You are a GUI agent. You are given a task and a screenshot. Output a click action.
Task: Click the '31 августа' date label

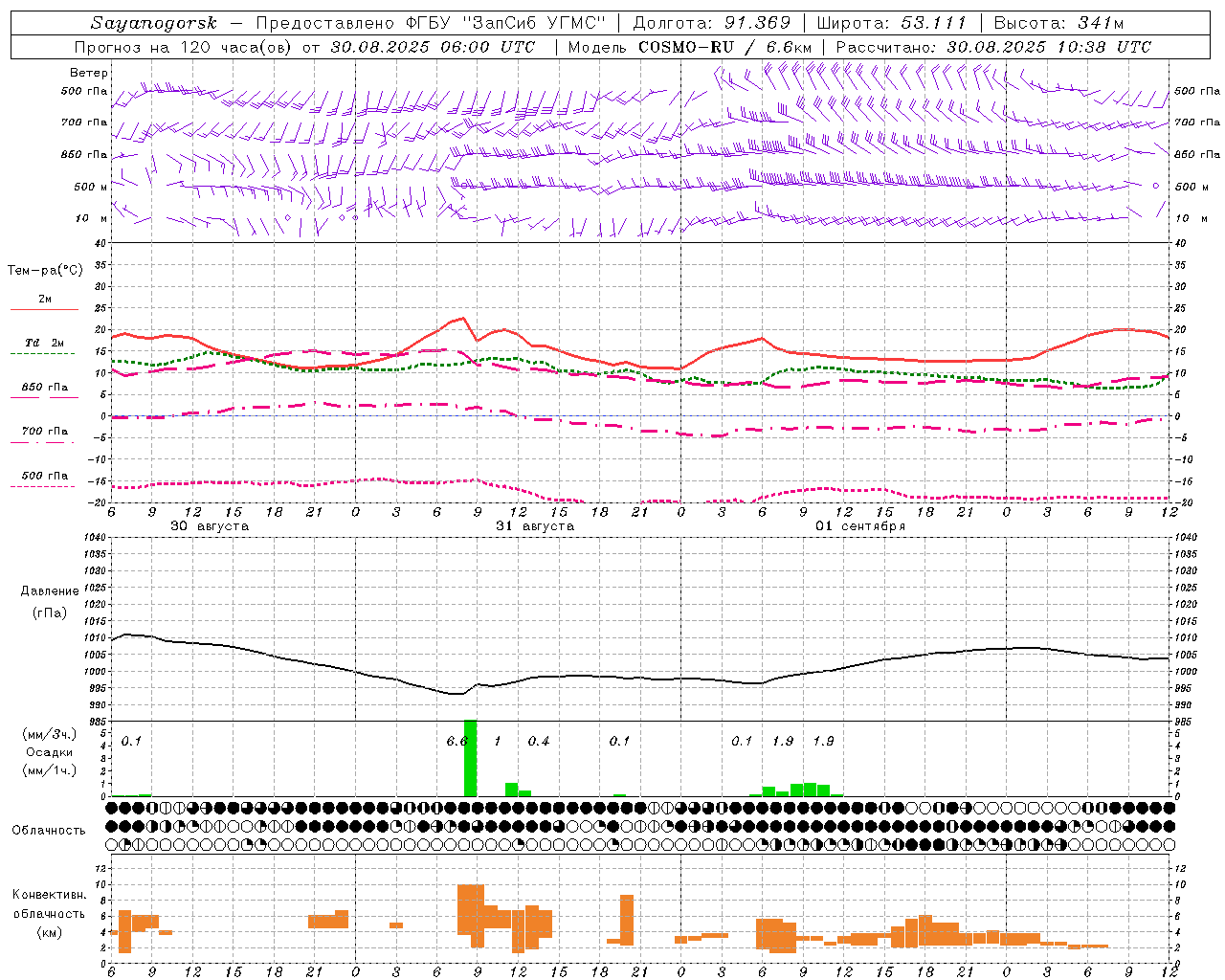[x=535, y=526]
